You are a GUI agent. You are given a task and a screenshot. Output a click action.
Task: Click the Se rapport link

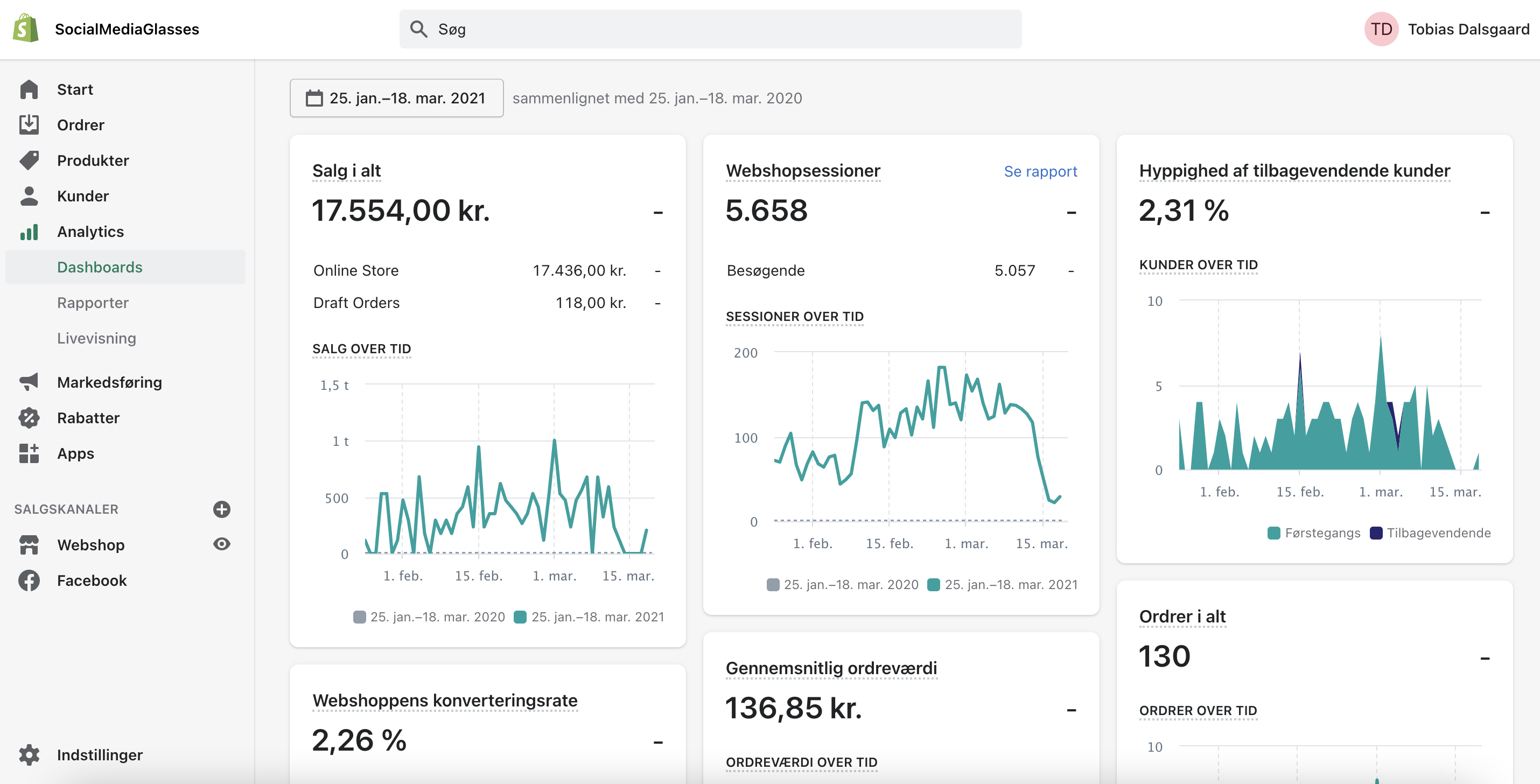click(1040, 172)
